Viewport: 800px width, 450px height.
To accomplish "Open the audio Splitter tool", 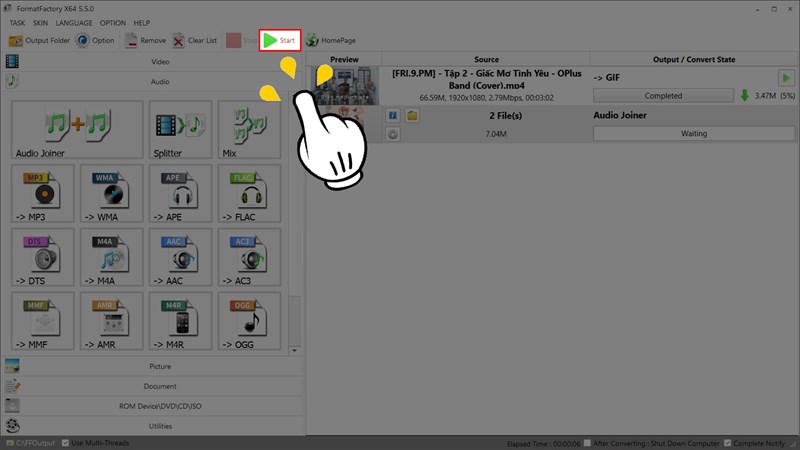I will point(180,130).
